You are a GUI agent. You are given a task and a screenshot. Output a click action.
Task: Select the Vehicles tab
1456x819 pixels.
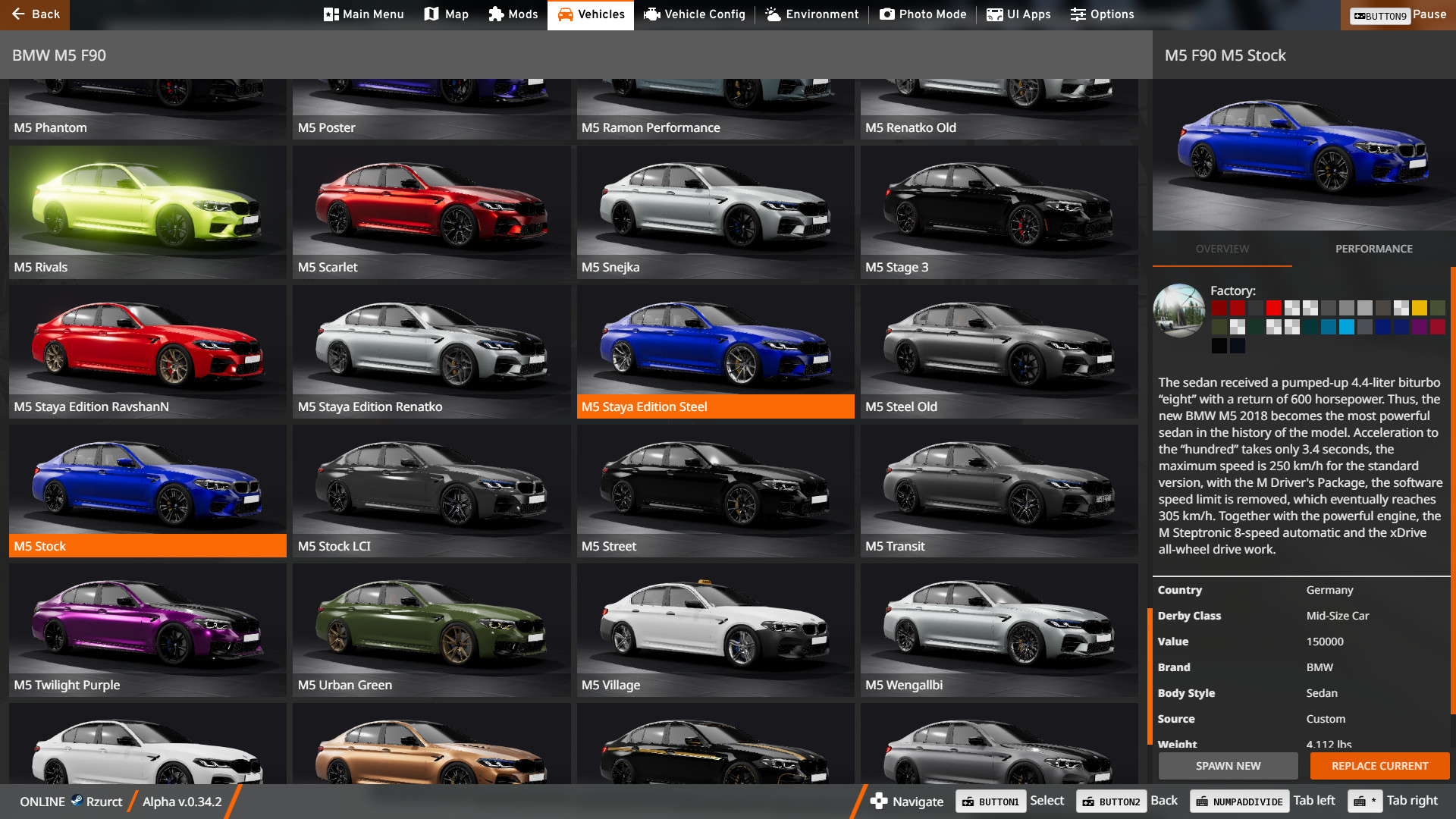click(591, 14)
